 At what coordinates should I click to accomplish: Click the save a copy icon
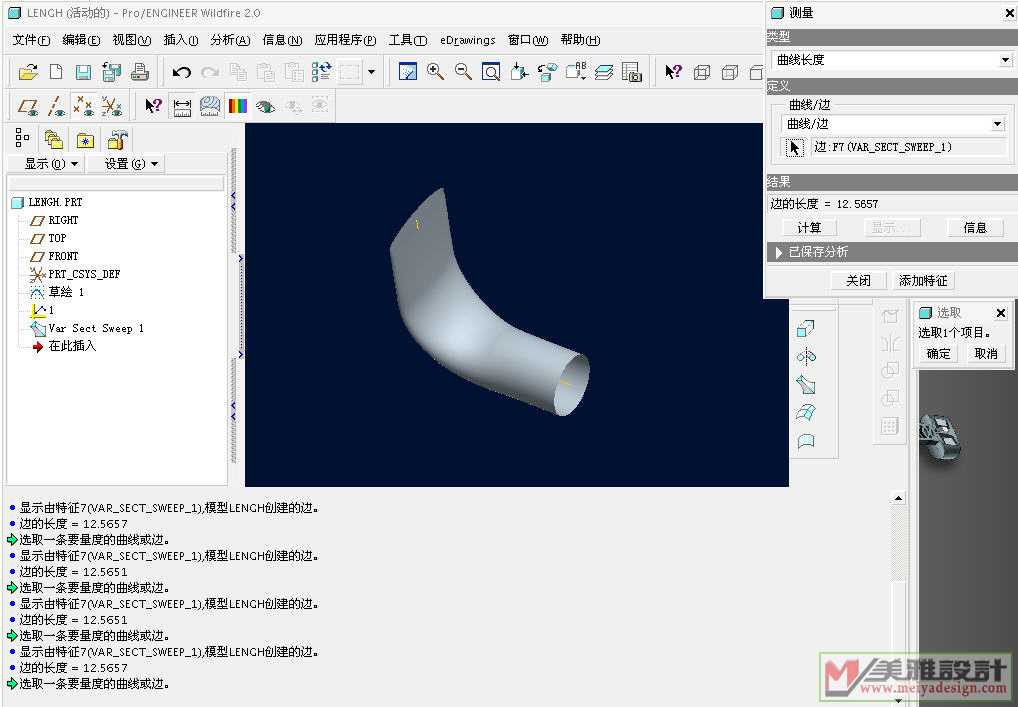pyautogui.click(x=111, y=71)
